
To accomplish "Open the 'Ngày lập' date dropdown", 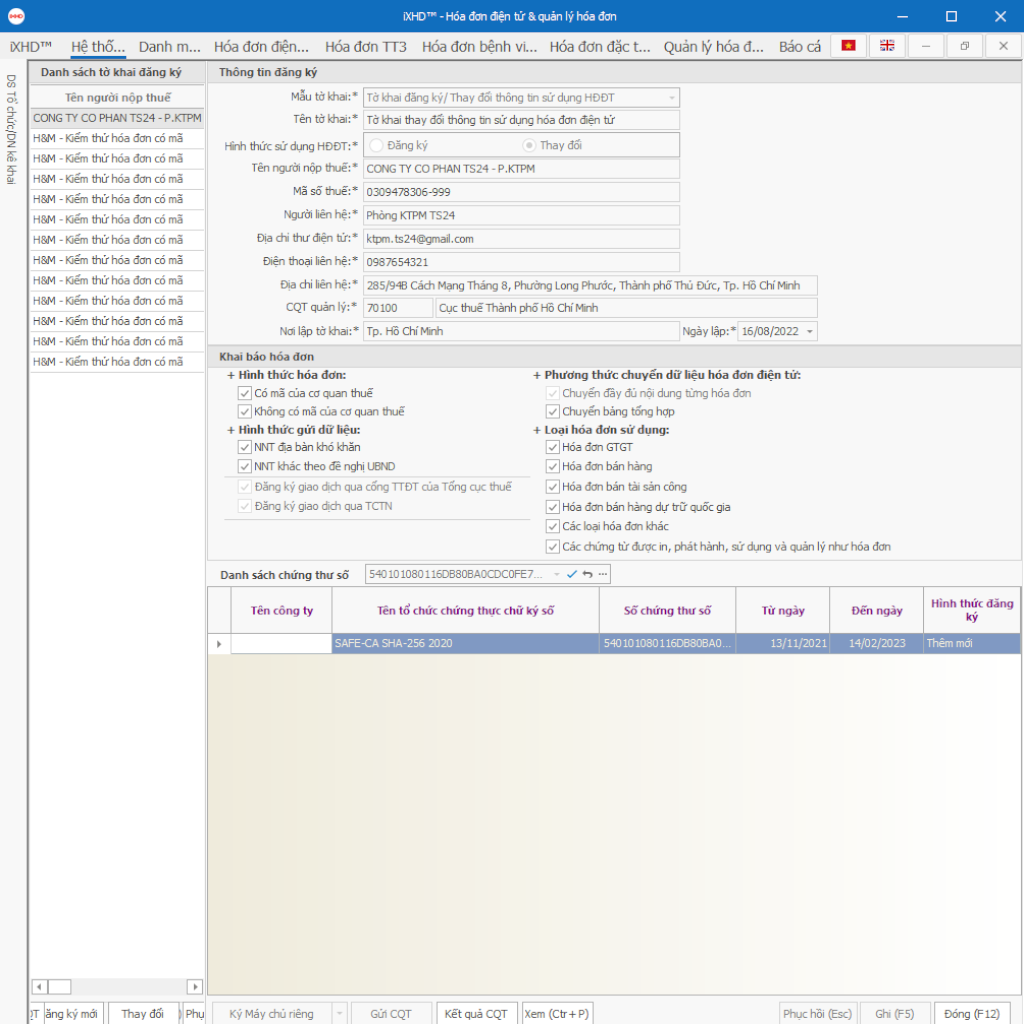I will click(808, 332).
